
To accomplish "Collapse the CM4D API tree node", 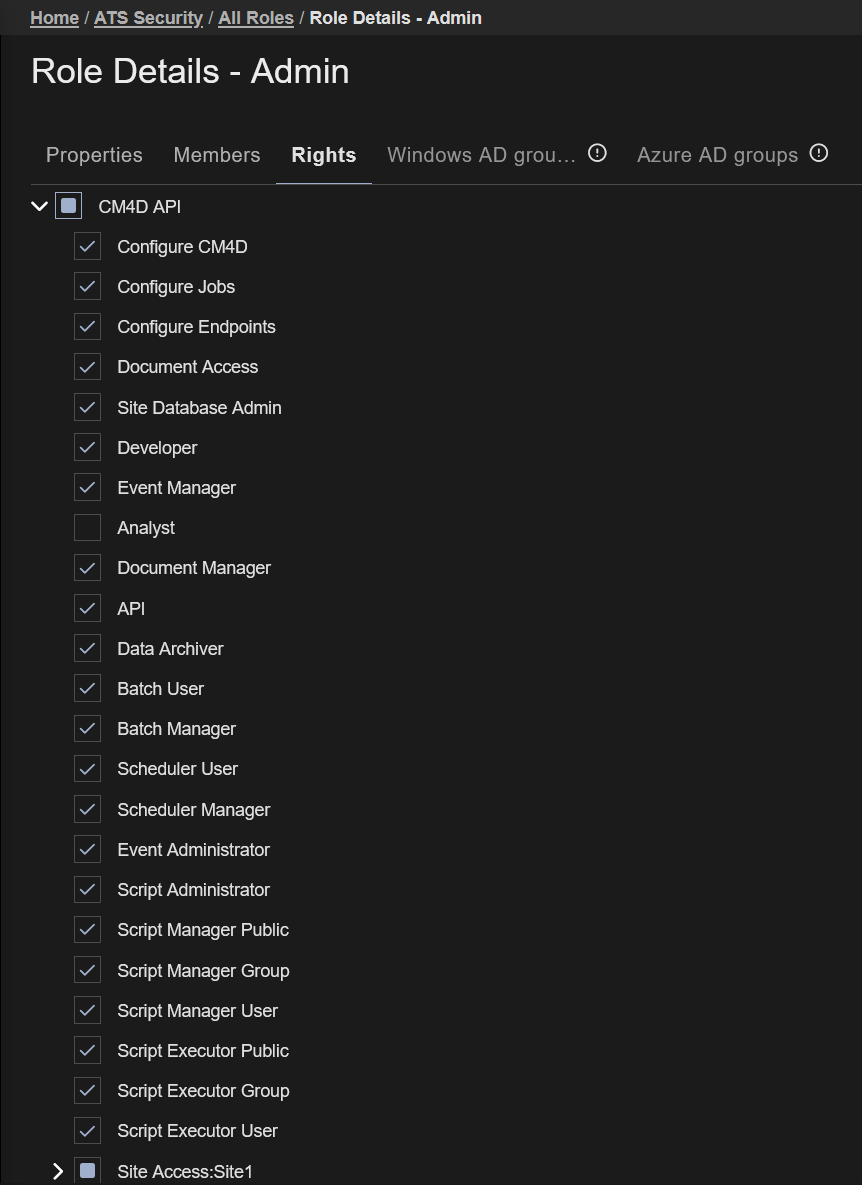I will (40, 207).
